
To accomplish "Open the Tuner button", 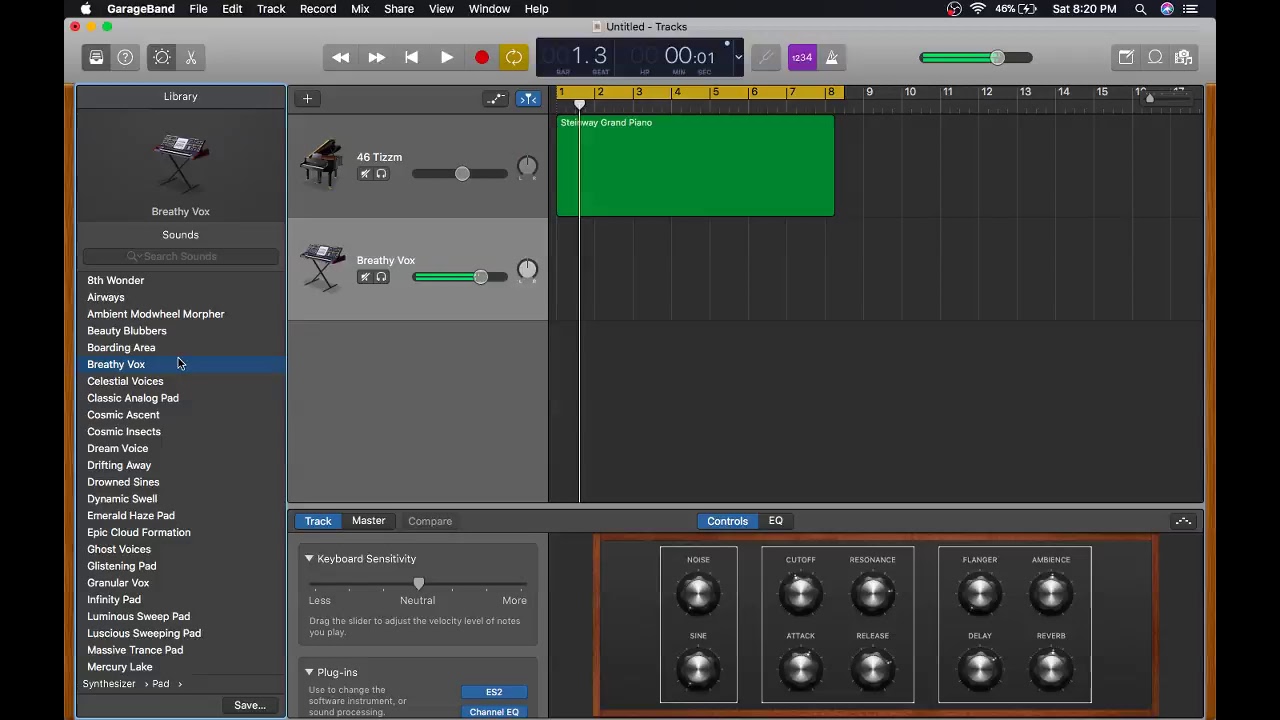I will (x=766, y=58).
